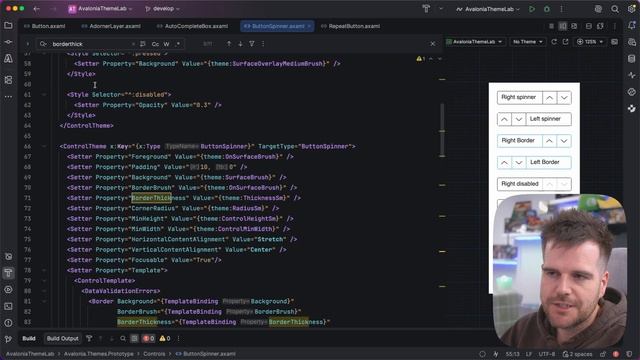Switch to AdornerLayer.axaml tab
Image resolution: width=640 pixels, height=360 pixels.
111,26
